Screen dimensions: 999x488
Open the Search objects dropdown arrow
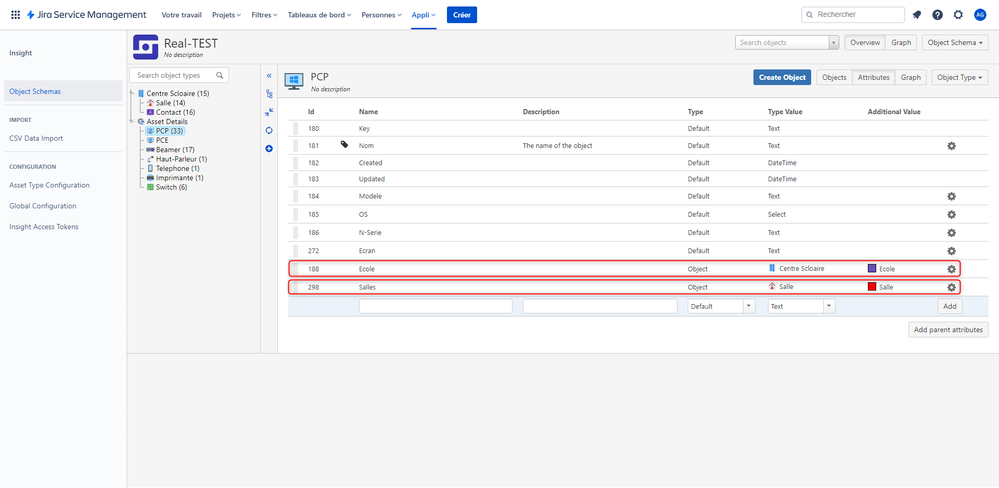[x=833, y=43]
